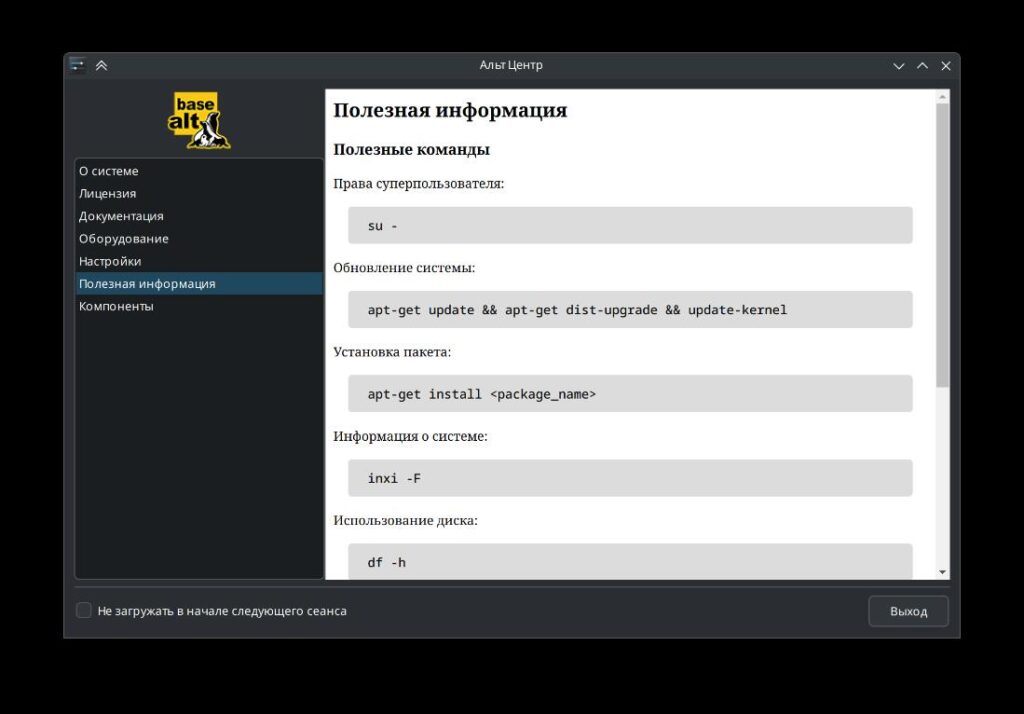1024x714 pixels.
Task: Maximize the Альт Центр window
Action: [922, 66]
